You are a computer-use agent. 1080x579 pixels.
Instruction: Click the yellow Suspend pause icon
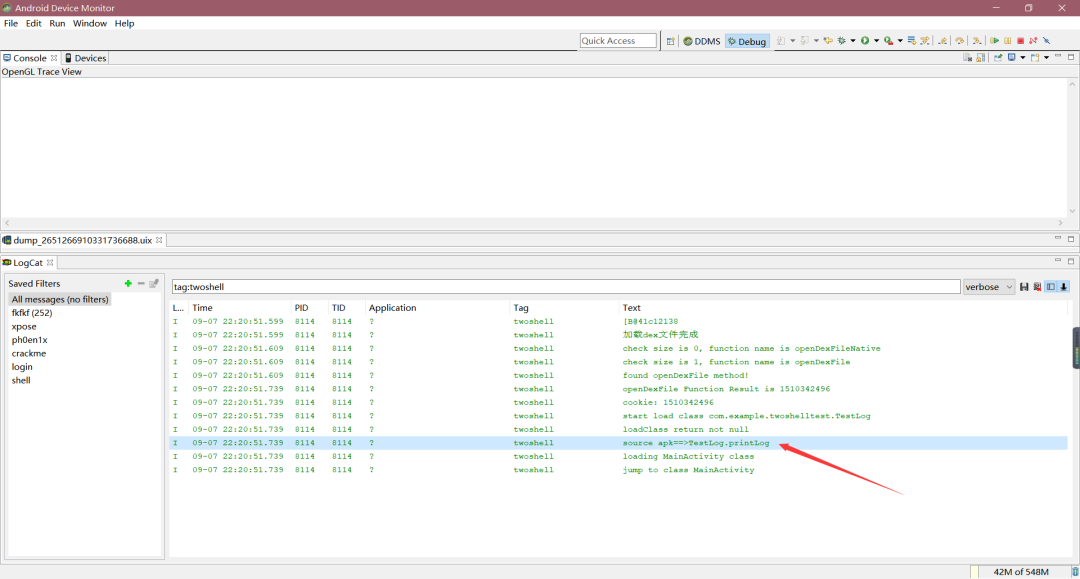[1008, 41]
